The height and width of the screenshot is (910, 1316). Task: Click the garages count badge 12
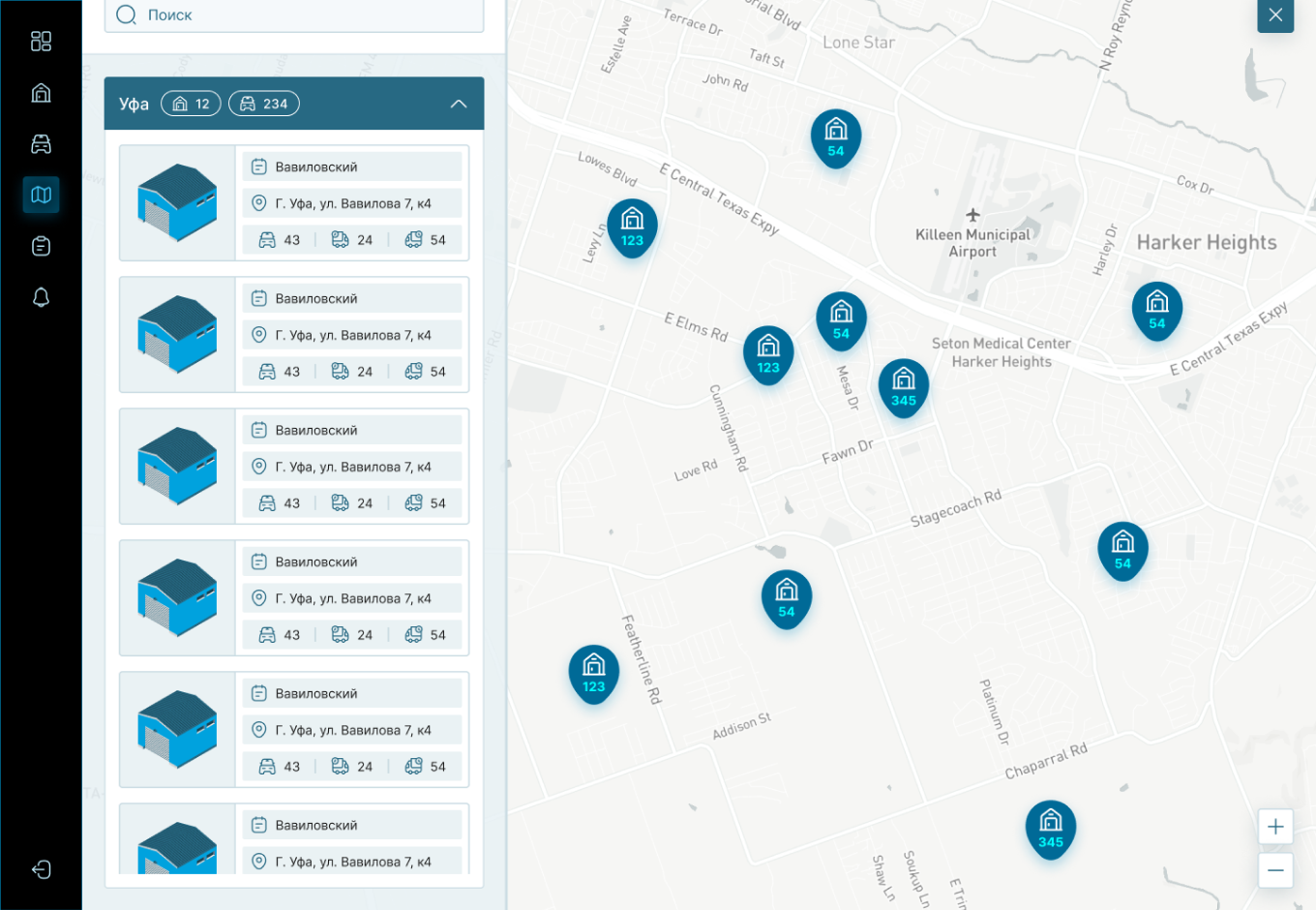coord(191,104)
